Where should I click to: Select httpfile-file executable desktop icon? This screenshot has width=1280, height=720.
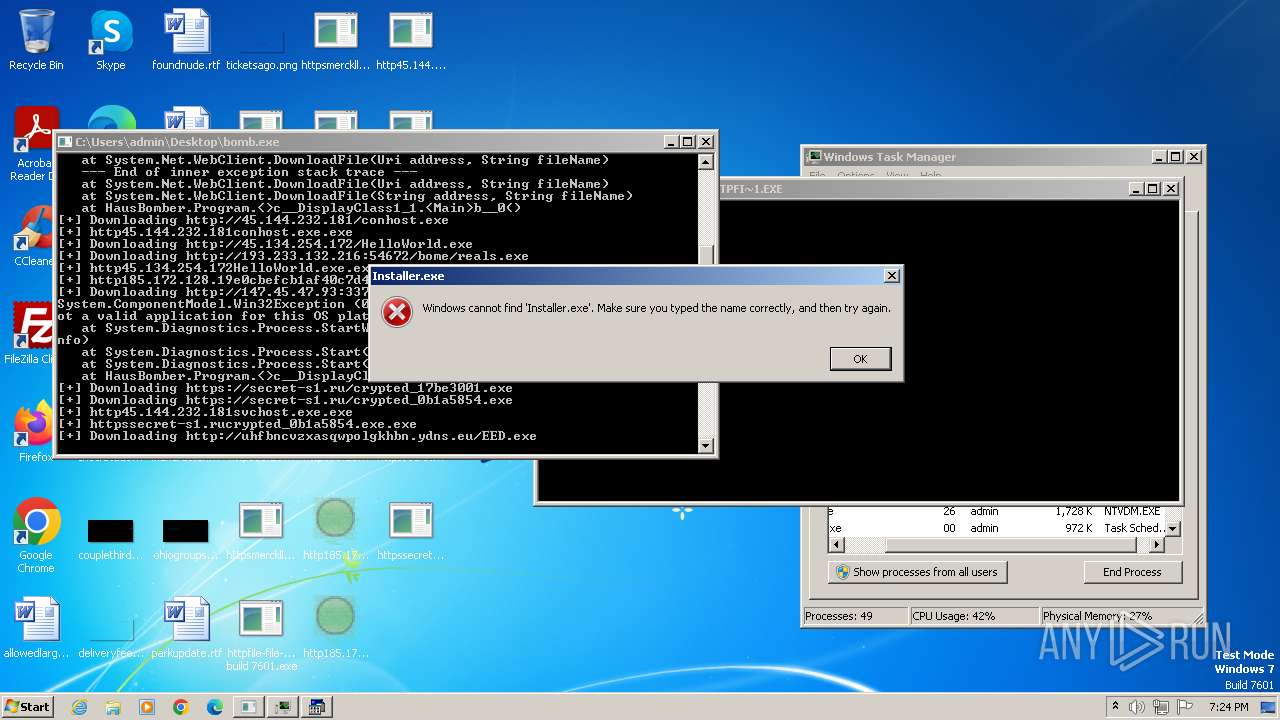tap(261, 634)
